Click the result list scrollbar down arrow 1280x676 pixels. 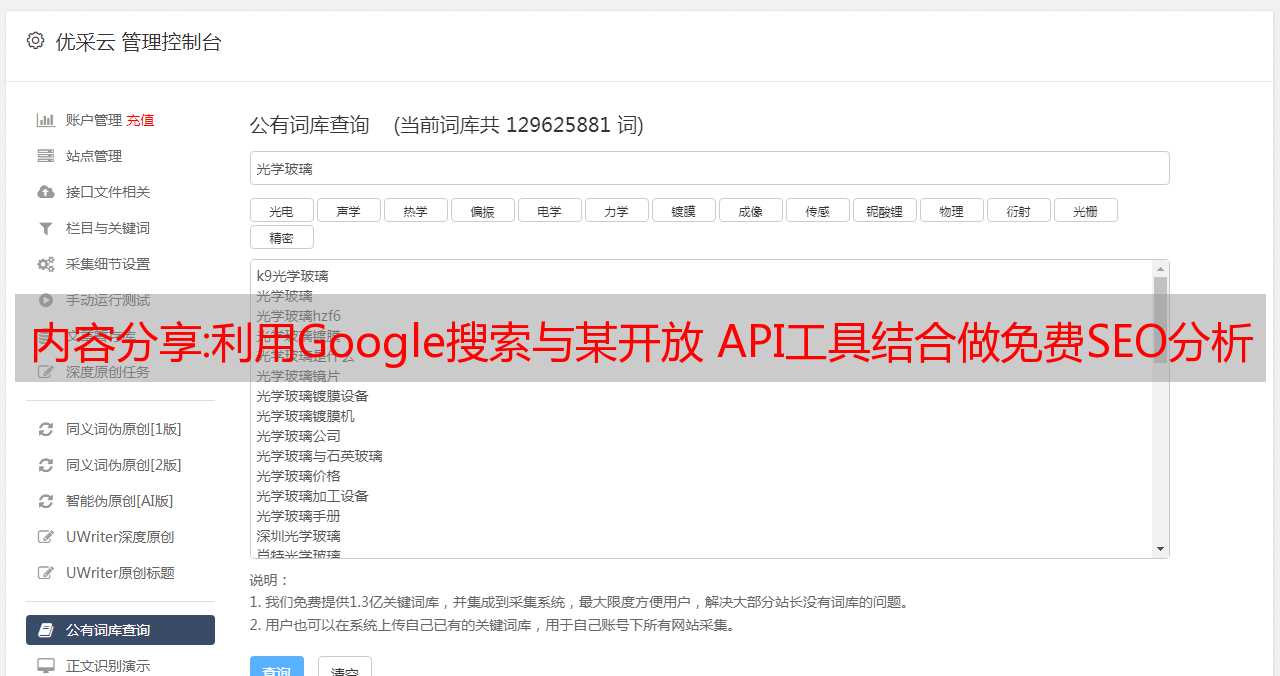tap(1160, 549)
